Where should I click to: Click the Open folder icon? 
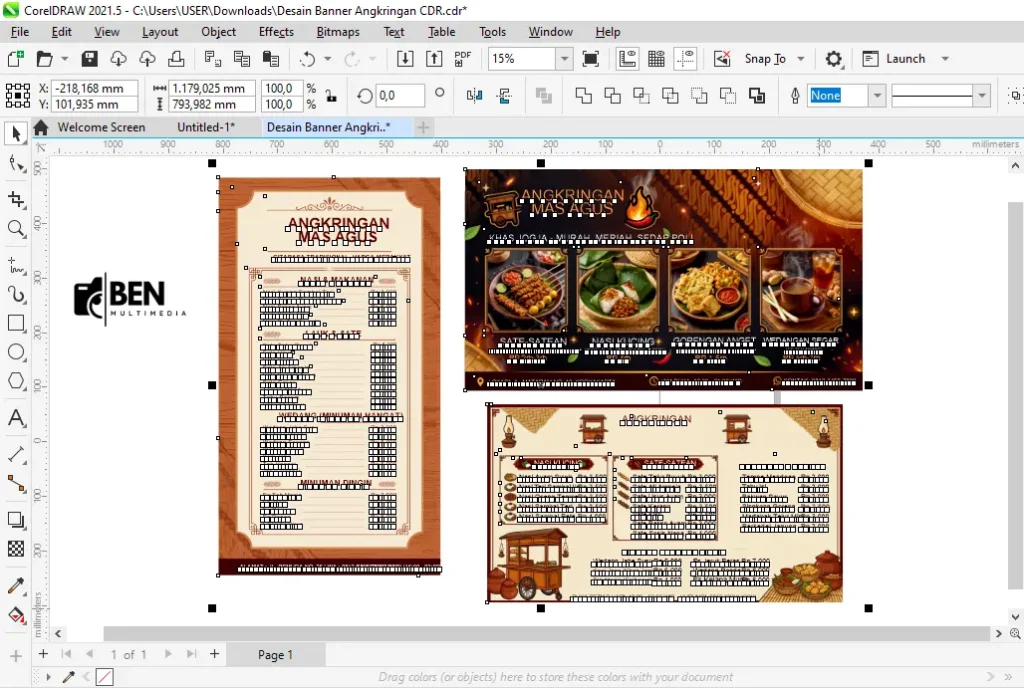pos(44,59)
